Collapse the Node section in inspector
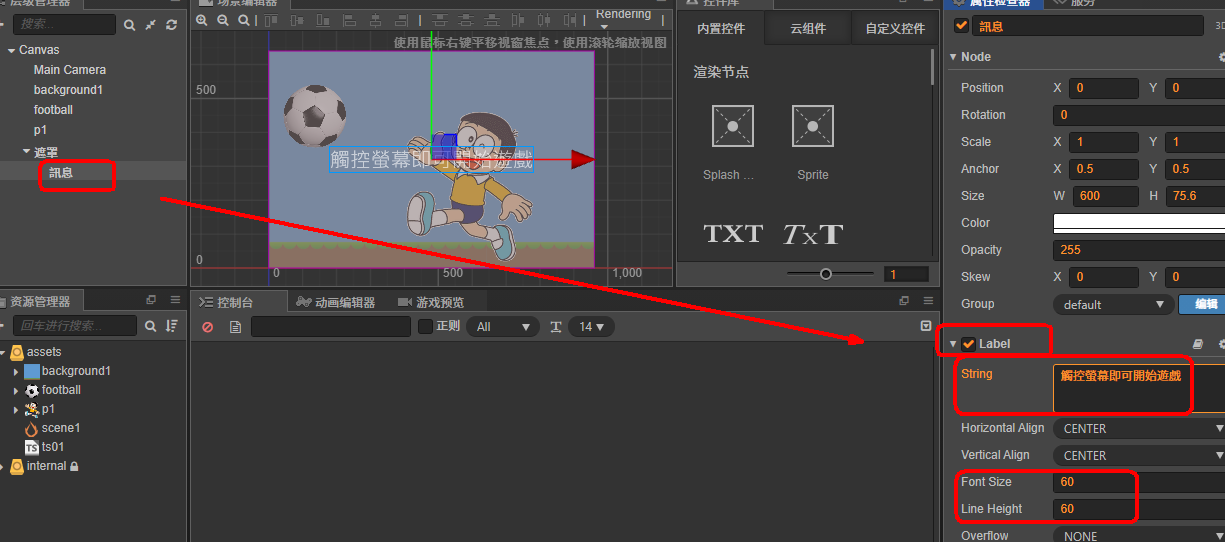 click(x=953, y=57)
